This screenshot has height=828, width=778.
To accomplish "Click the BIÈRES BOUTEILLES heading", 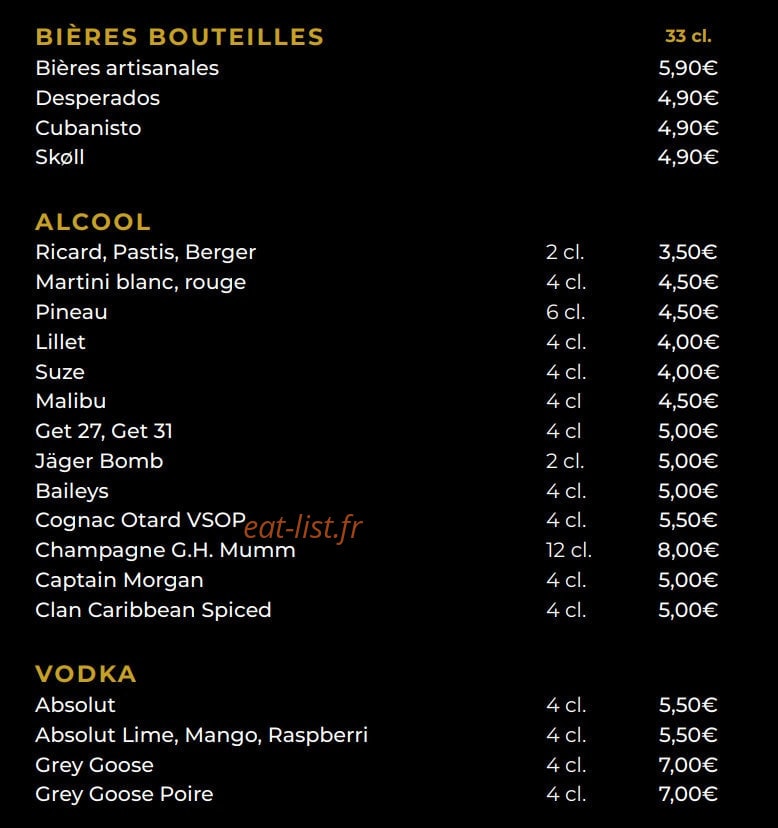I will coord(180,37).
